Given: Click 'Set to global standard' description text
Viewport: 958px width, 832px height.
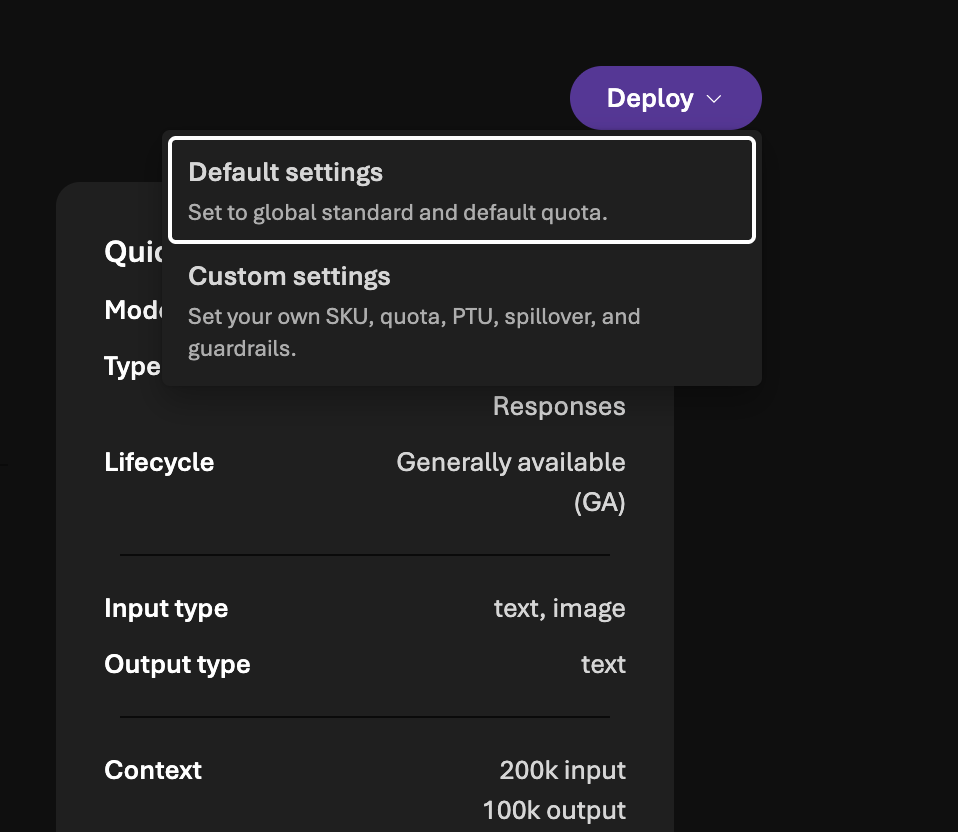Looking at the screenshot, I should tap(397, 213).
